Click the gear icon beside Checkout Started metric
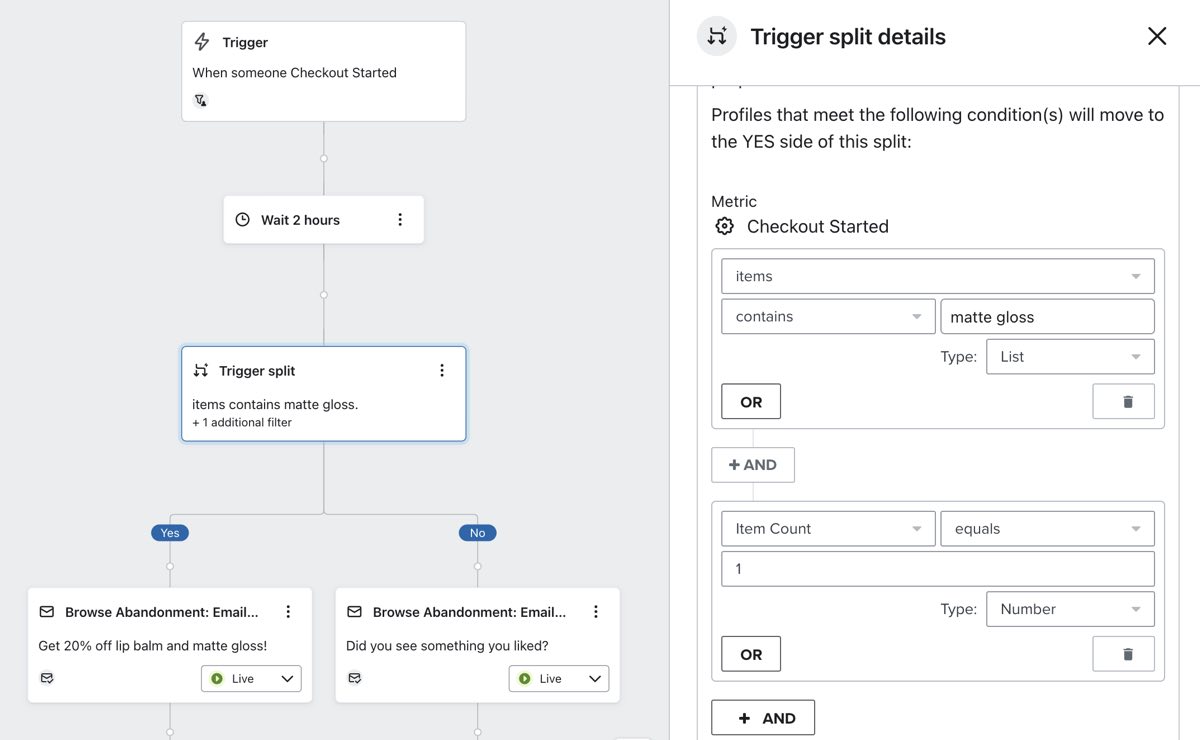This screenshot has height=740, width=1200. click(724, 225)
